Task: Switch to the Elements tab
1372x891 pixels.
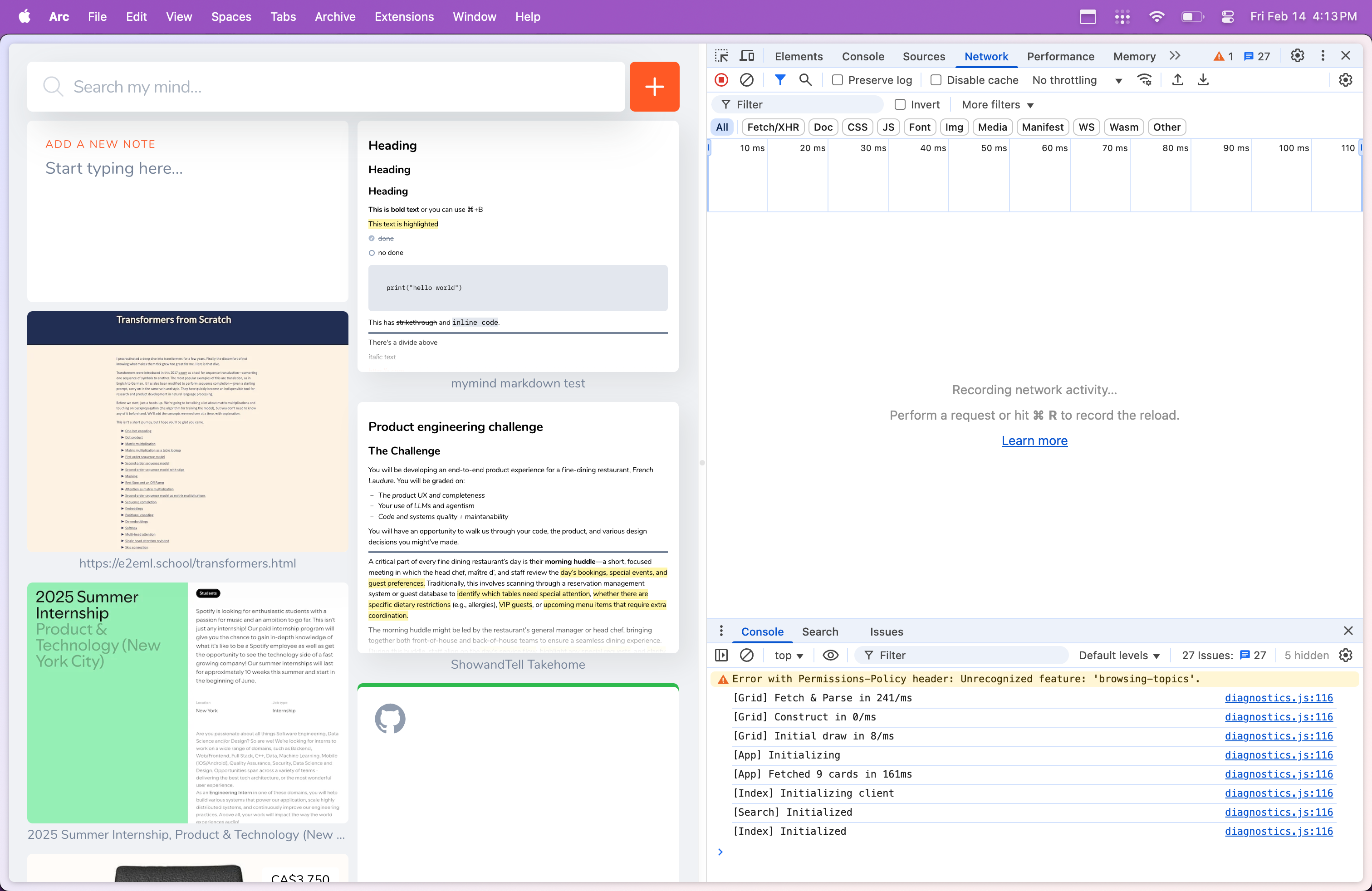Action: tap(799, 56)
